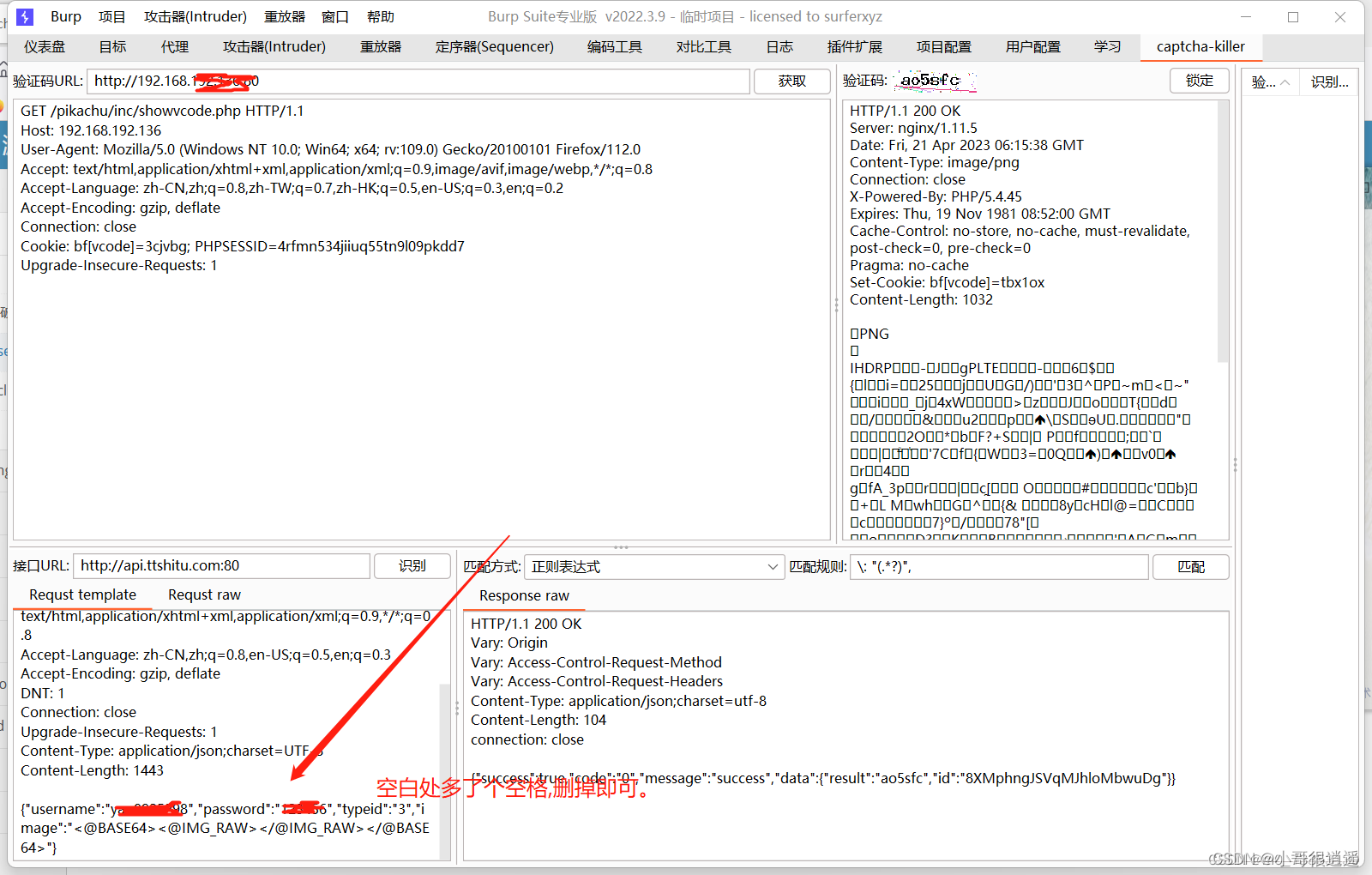
Task: Click the Cookie header line in request
Action: pos(243,246)
